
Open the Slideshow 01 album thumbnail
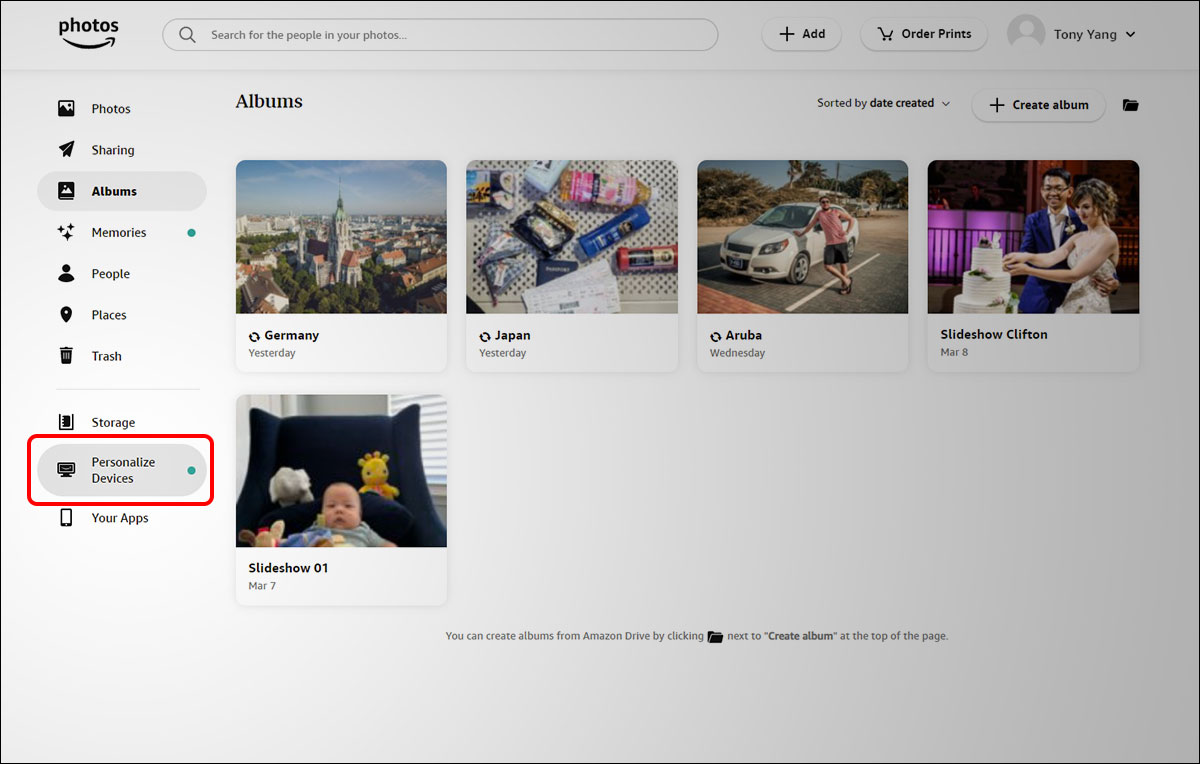341,470
